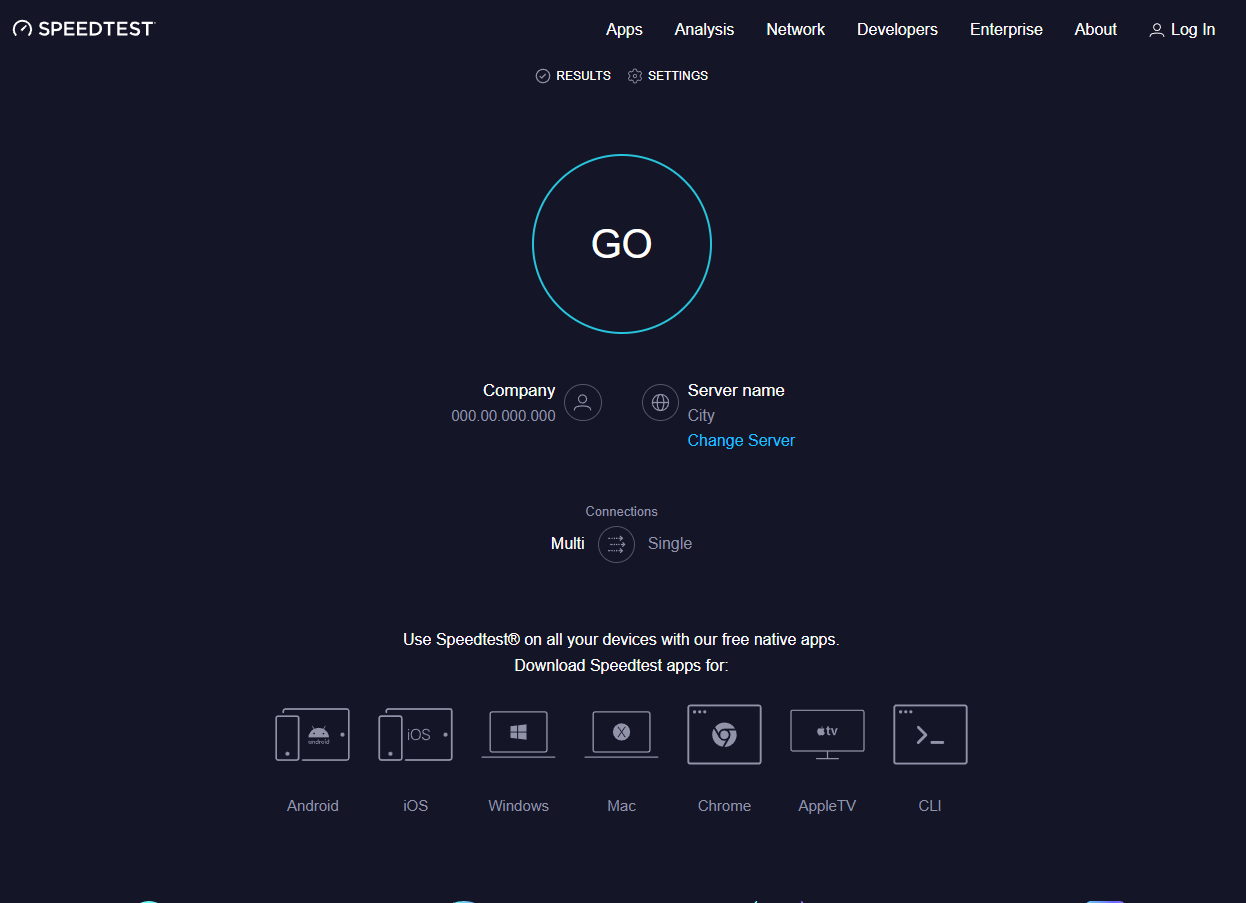Image resolution: width=1246 pixels, height=903 pixels.
Task: Open SETTINGS
Action: click(678, 76)
